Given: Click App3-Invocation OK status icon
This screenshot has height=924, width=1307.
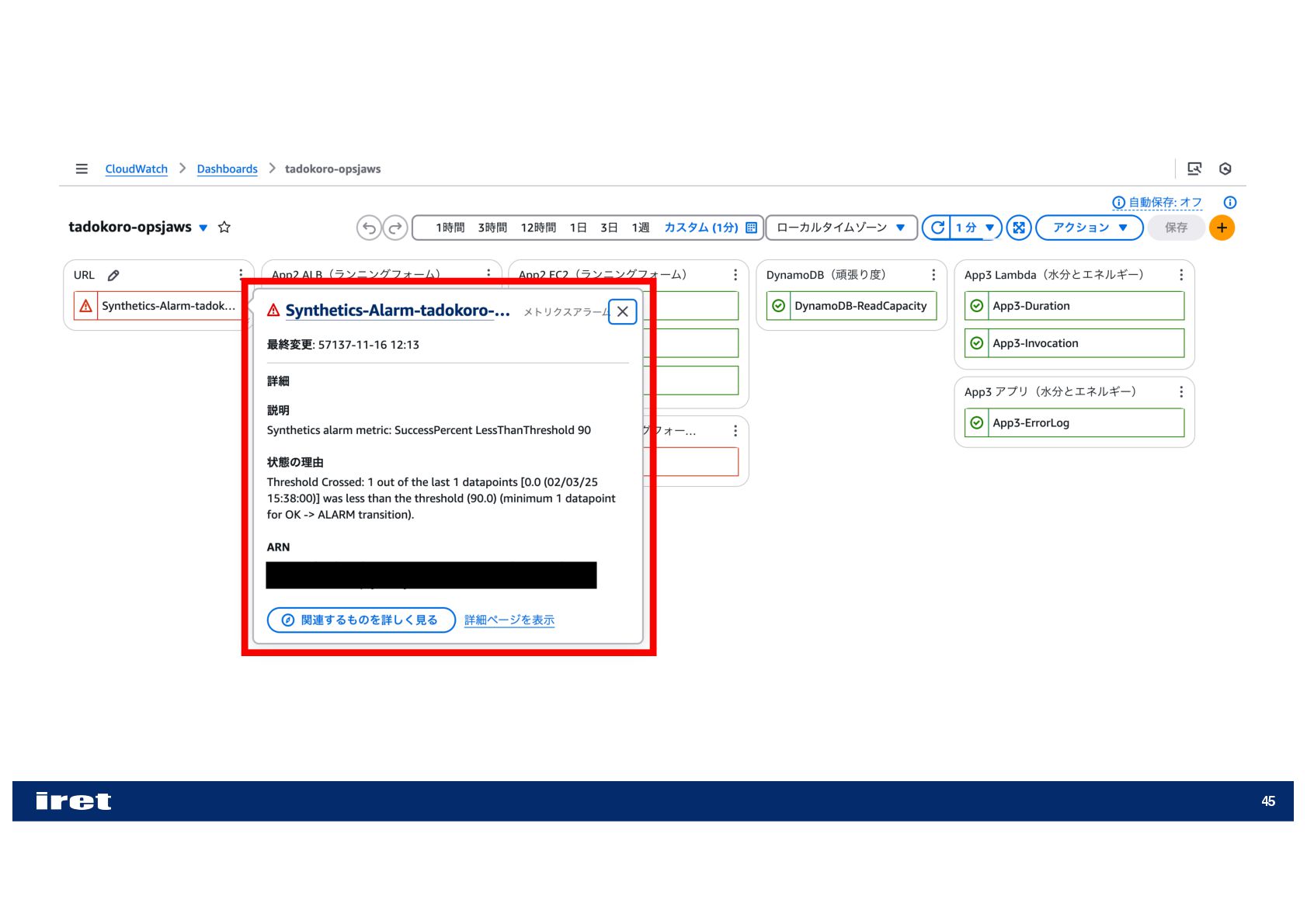Looking at the screenshot, I should point(977,343).
